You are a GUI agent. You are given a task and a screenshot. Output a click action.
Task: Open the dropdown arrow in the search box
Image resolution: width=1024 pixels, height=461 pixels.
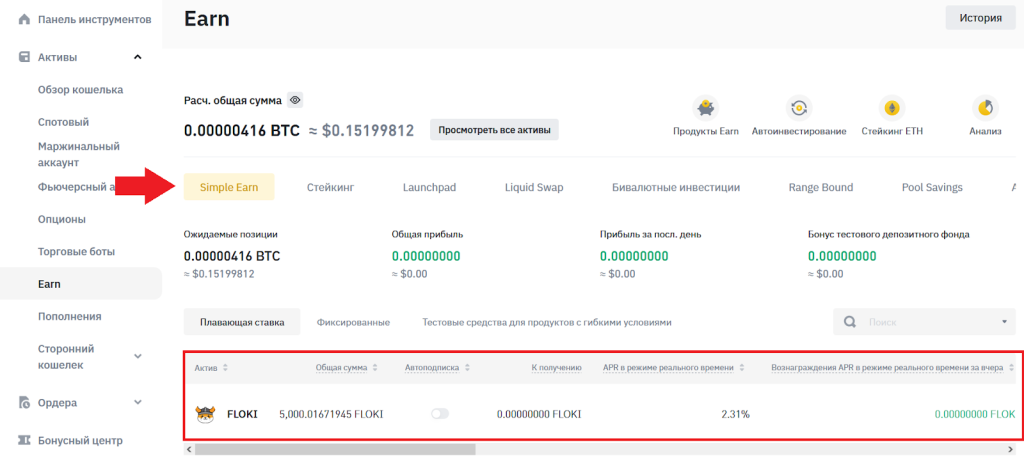(x=1003, y=322)
